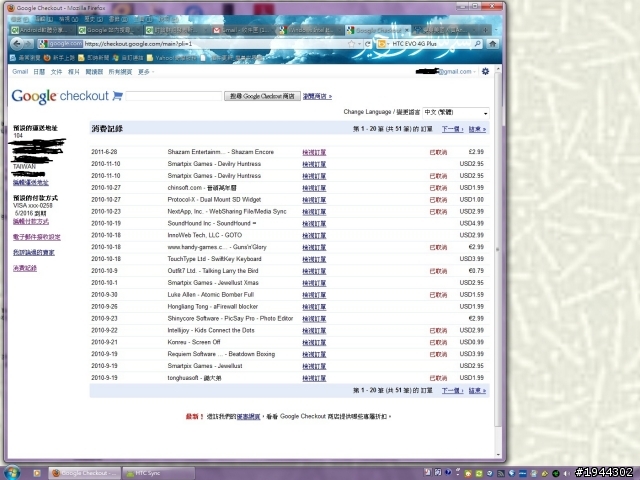The width and height of the screenshot is (640, 480).
Task: Click the 日曆 item in Google bar
Action: coord(39,72)
